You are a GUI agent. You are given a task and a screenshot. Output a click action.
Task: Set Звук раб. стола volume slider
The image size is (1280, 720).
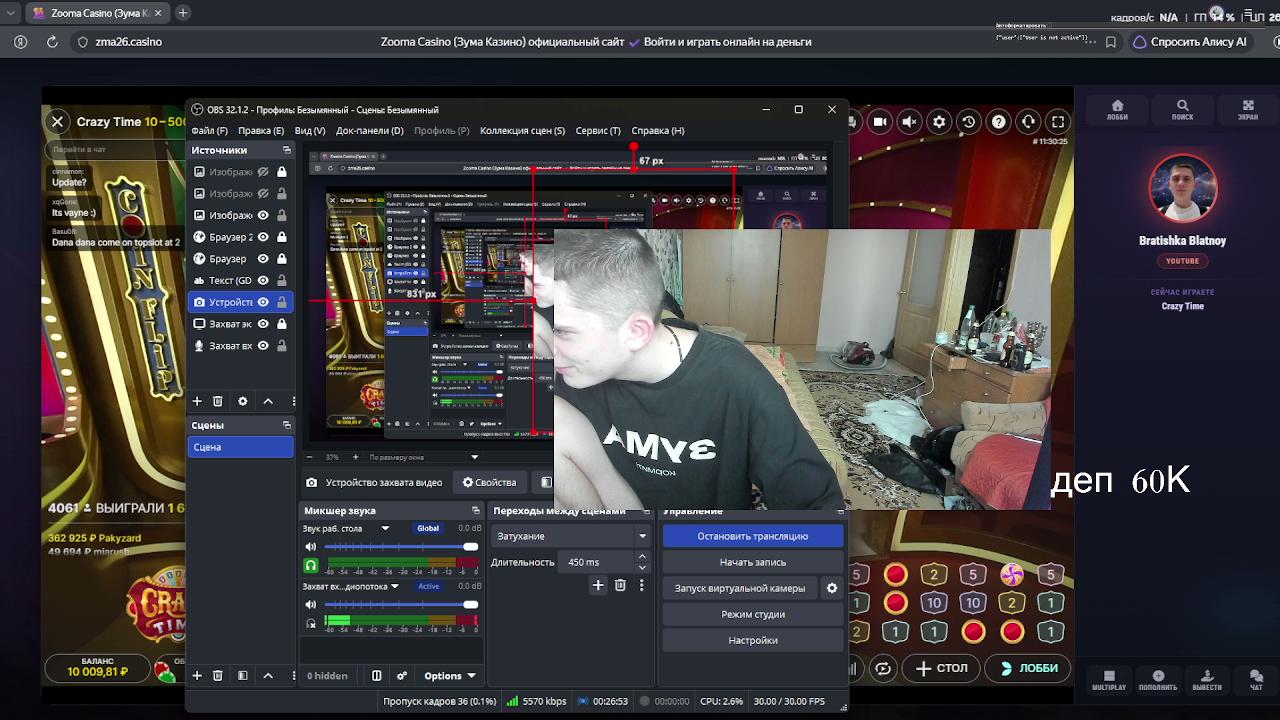click(401, 547)
